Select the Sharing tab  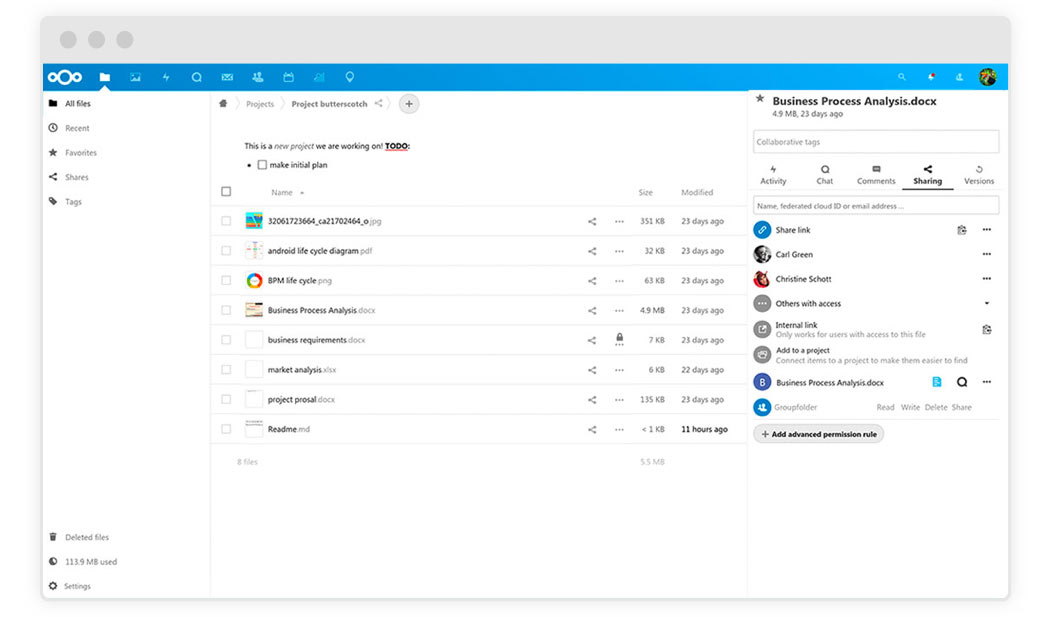pos(927,175)
